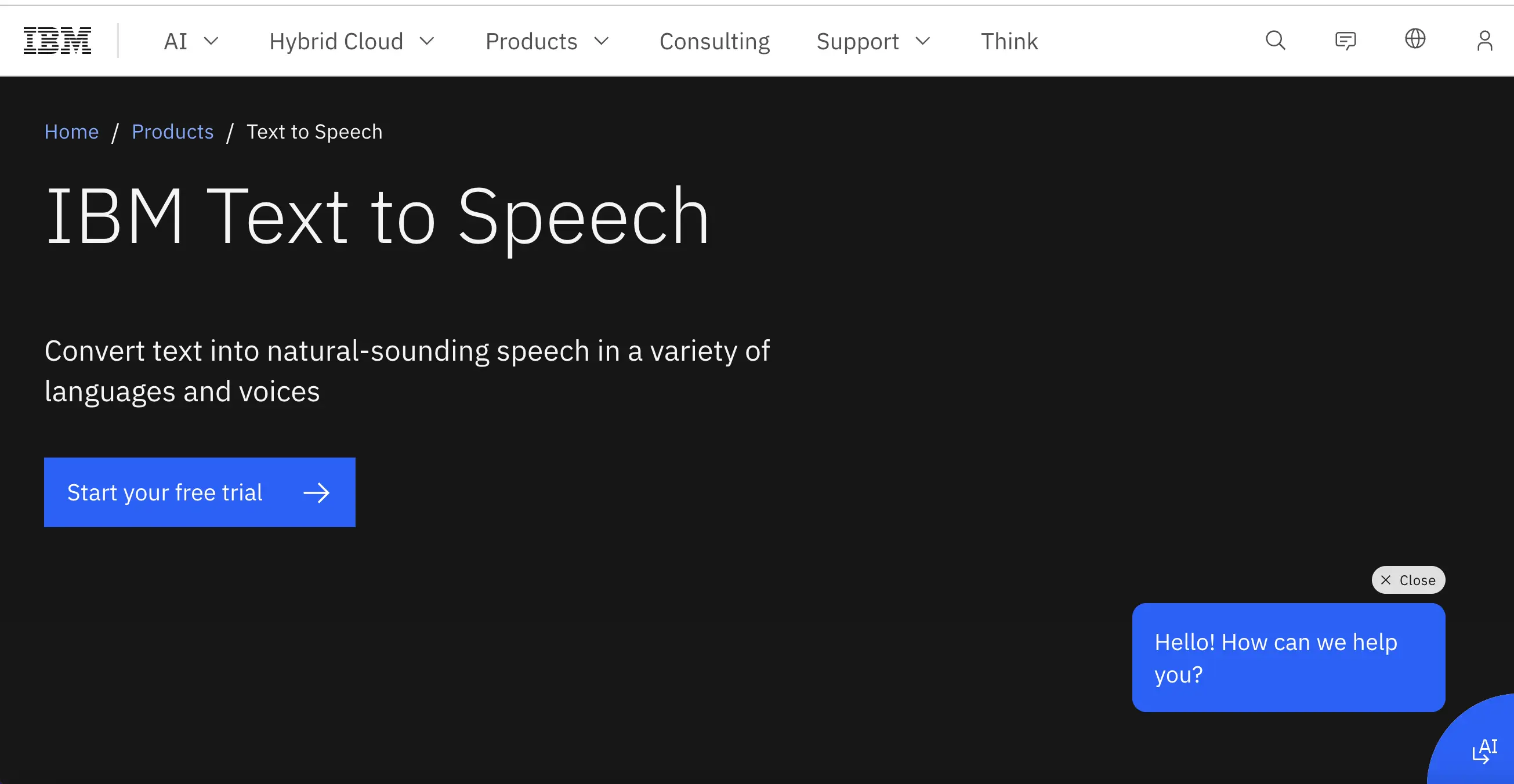Follow the Products breadcrumb link
Image resolution: width=1514 pixels, height=784 pixels.
click(172, 132)
